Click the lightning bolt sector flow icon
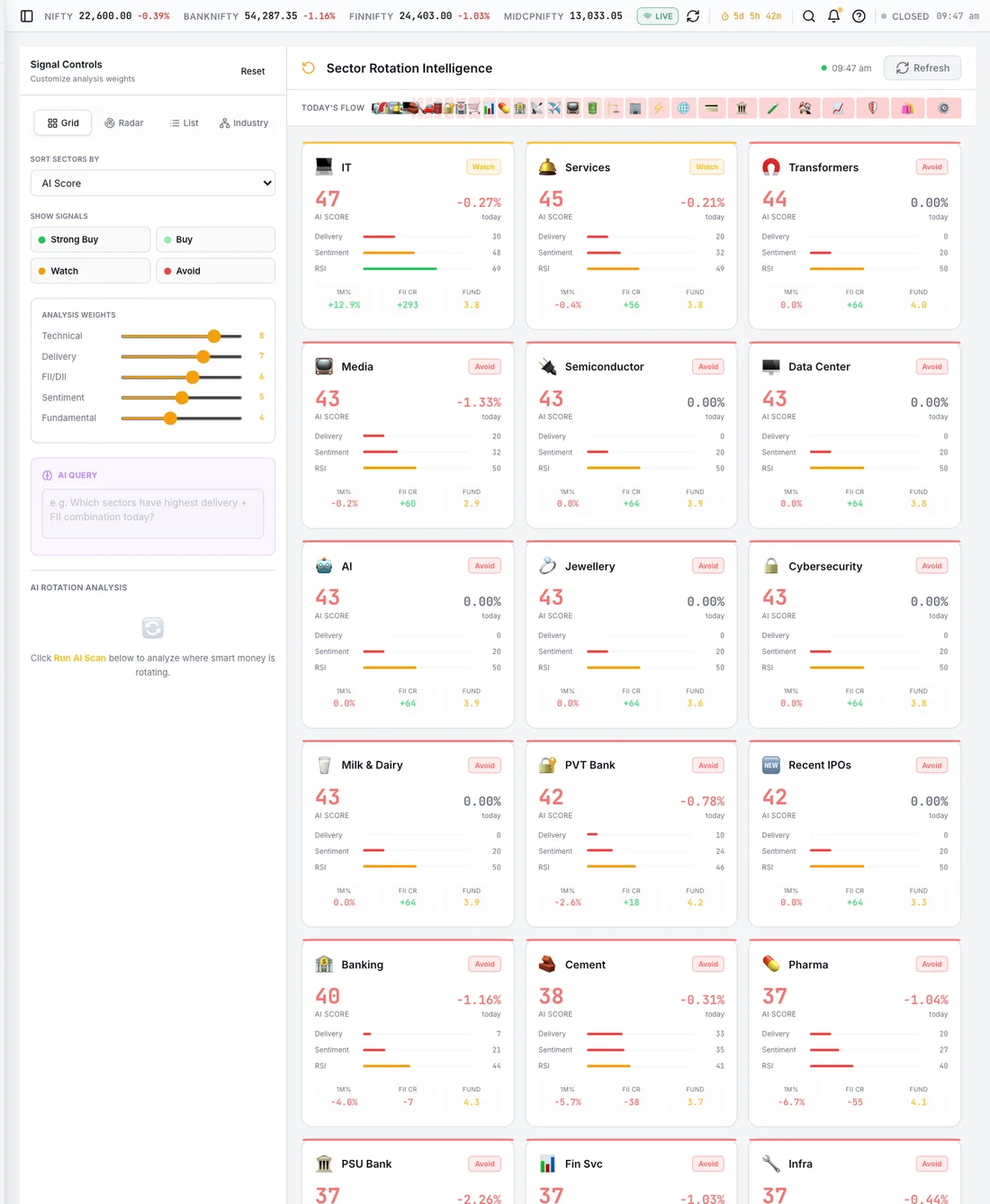The image size is (990, 1204). pyautogui.click(x=659, y=108)
